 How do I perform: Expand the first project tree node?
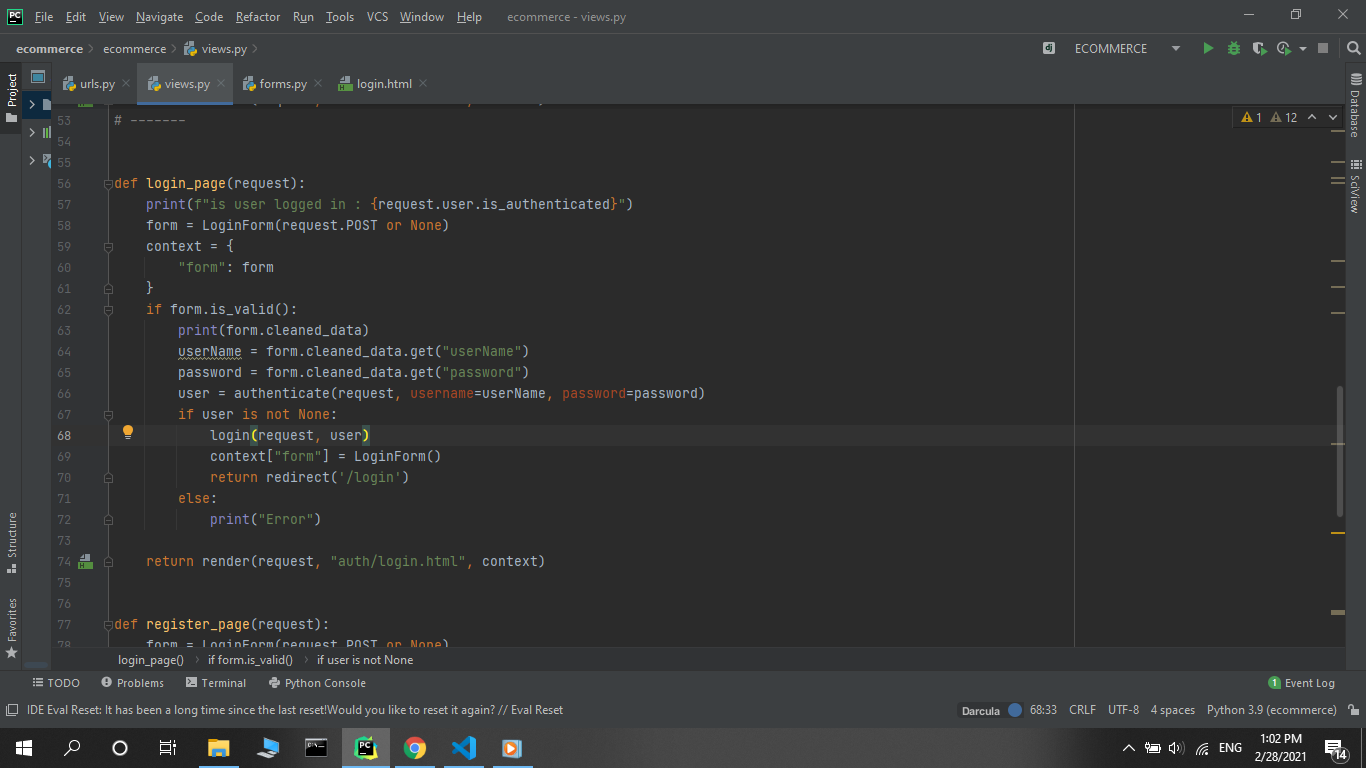(32, 105)
